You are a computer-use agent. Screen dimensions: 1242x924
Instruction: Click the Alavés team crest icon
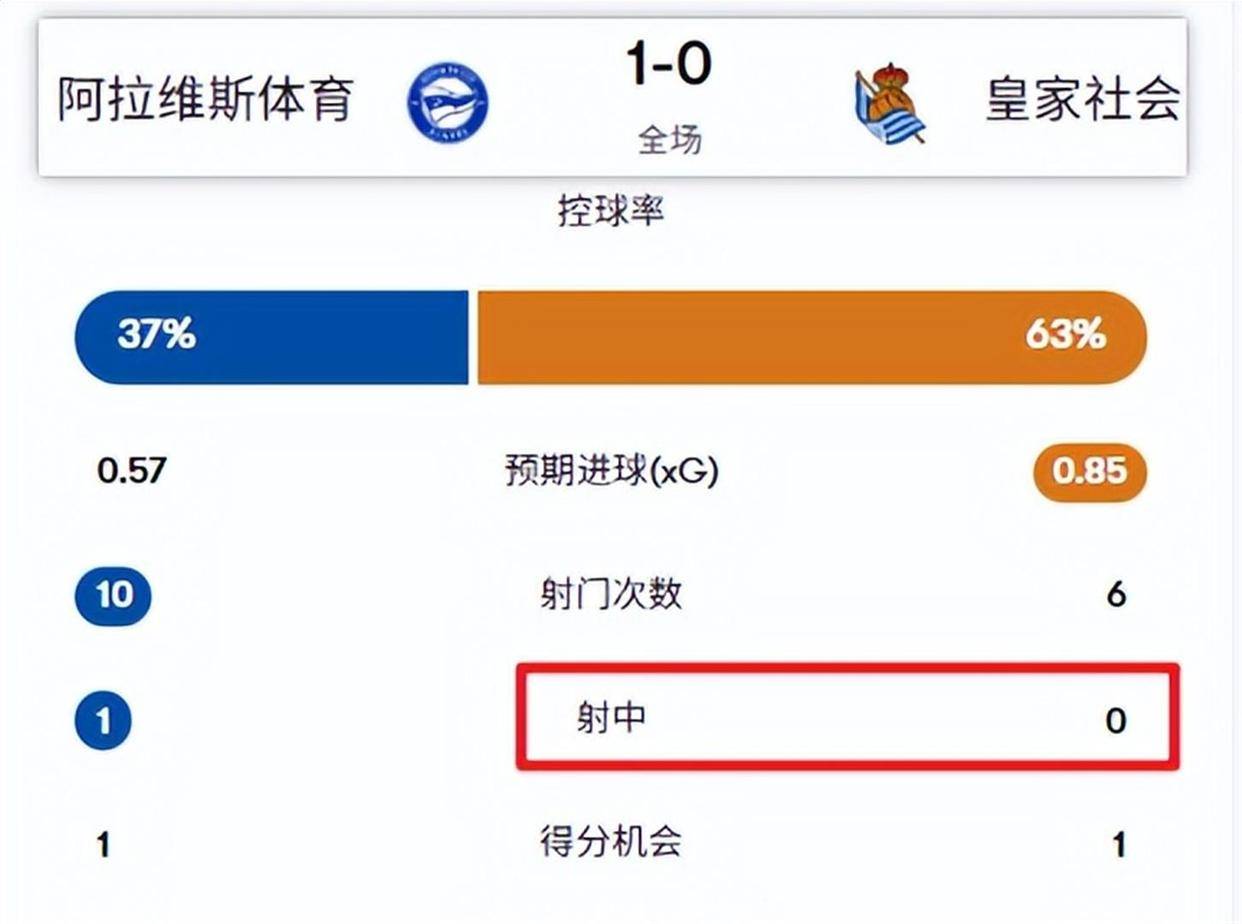pos(448,102)
